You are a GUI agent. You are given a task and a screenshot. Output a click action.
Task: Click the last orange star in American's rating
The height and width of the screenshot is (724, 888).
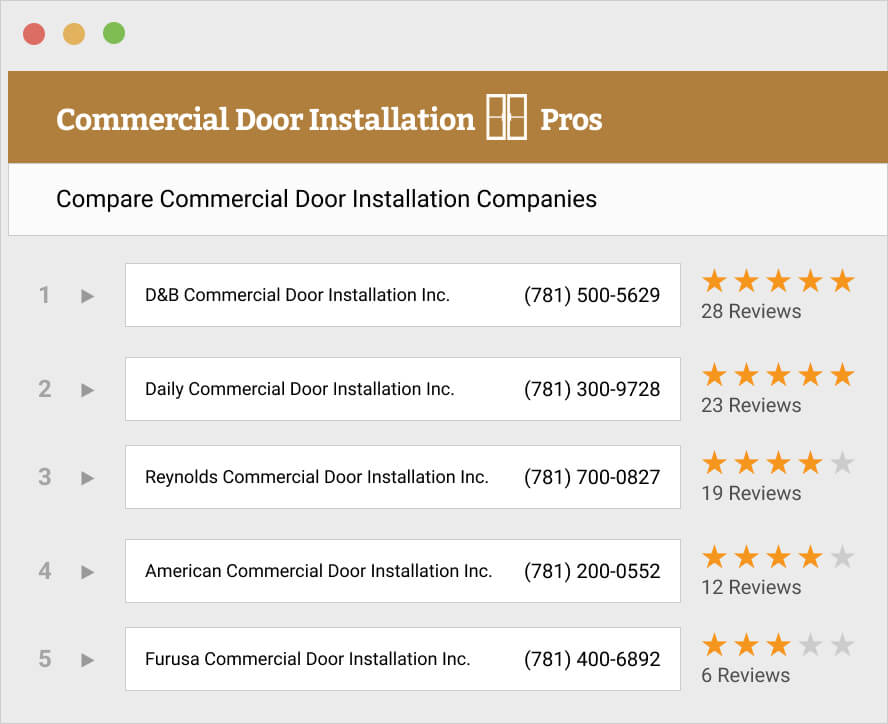(x=812, y=557)
